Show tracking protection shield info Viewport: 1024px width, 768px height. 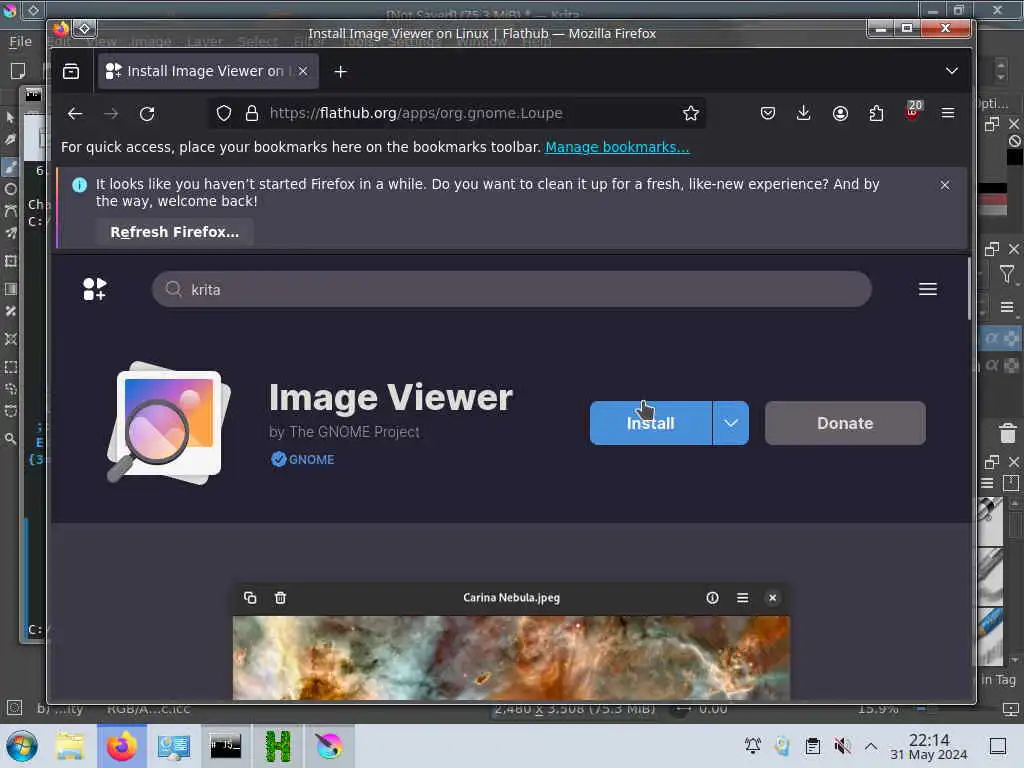[x=224, y=114]
